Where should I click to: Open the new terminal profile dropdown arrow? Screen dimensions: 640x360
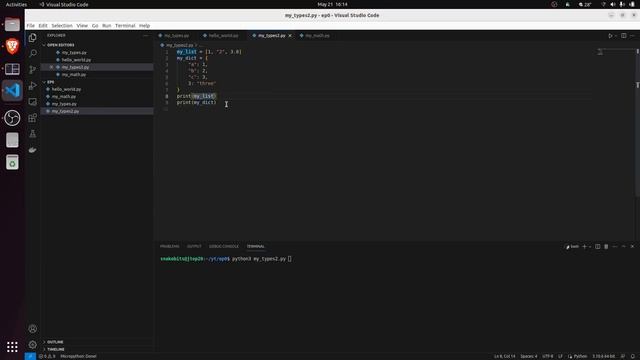(590, 247)
